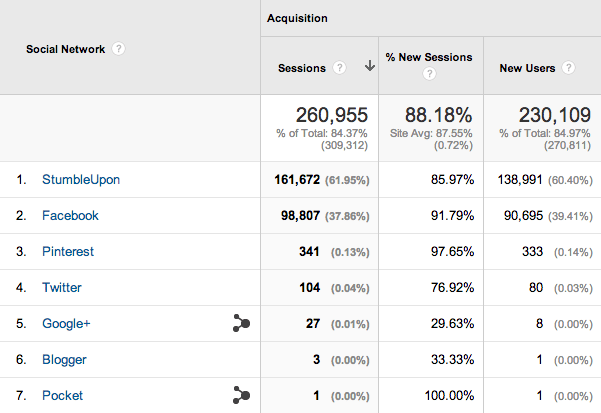Click the Social Network column header text
The image size is (601, 413).
click(x=66, y=48)
